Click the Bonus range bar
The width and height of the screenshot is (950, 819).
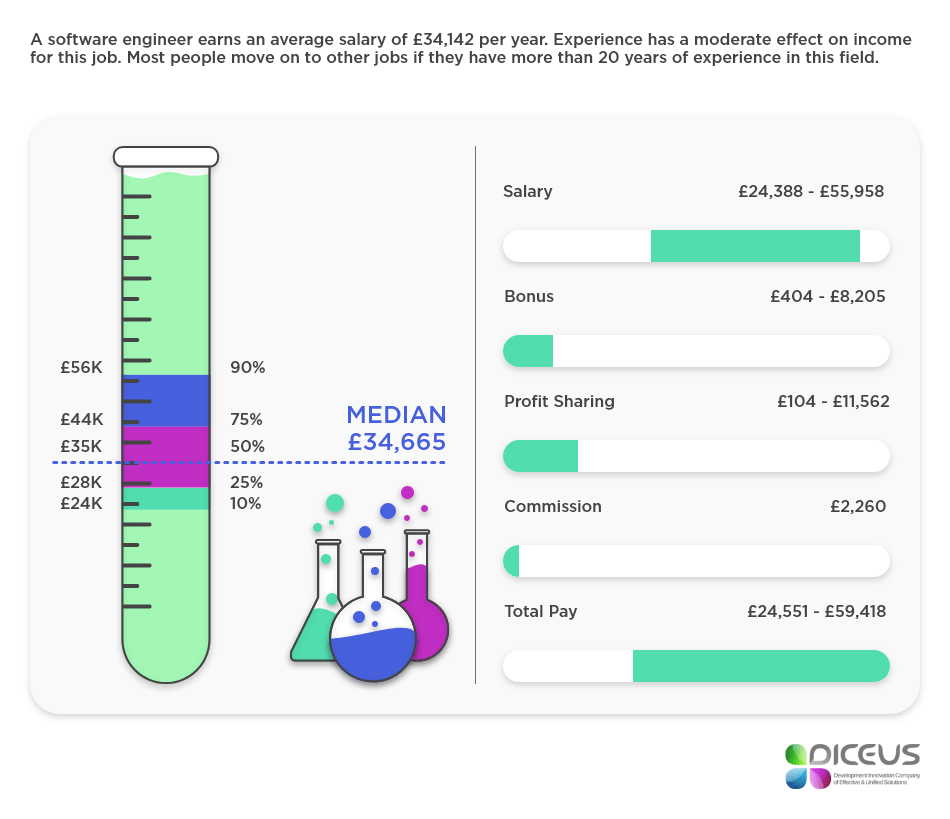click(x=696, y=351)
